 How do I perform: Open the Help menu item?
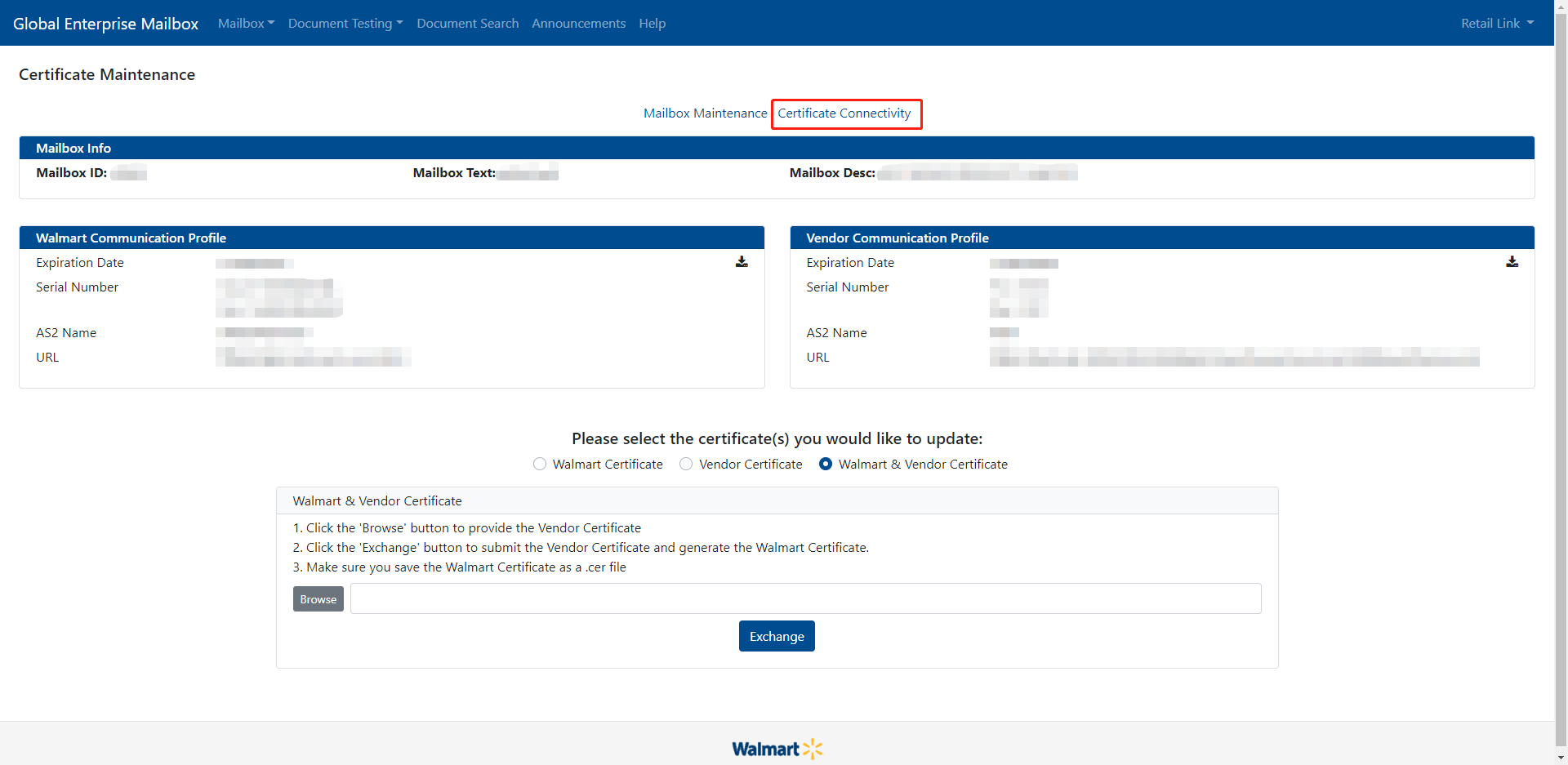coord(653,23)
